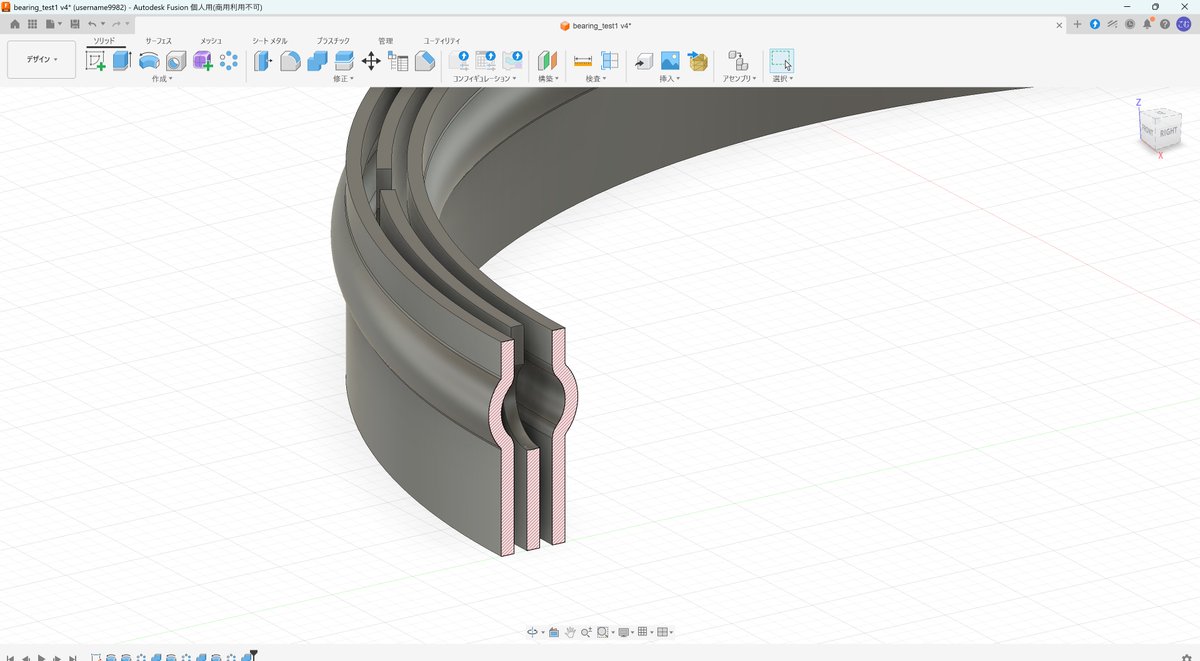Click the Offset Plane construct icon
The height and width of the screenshot is (661, 1200).
(547, 61)
